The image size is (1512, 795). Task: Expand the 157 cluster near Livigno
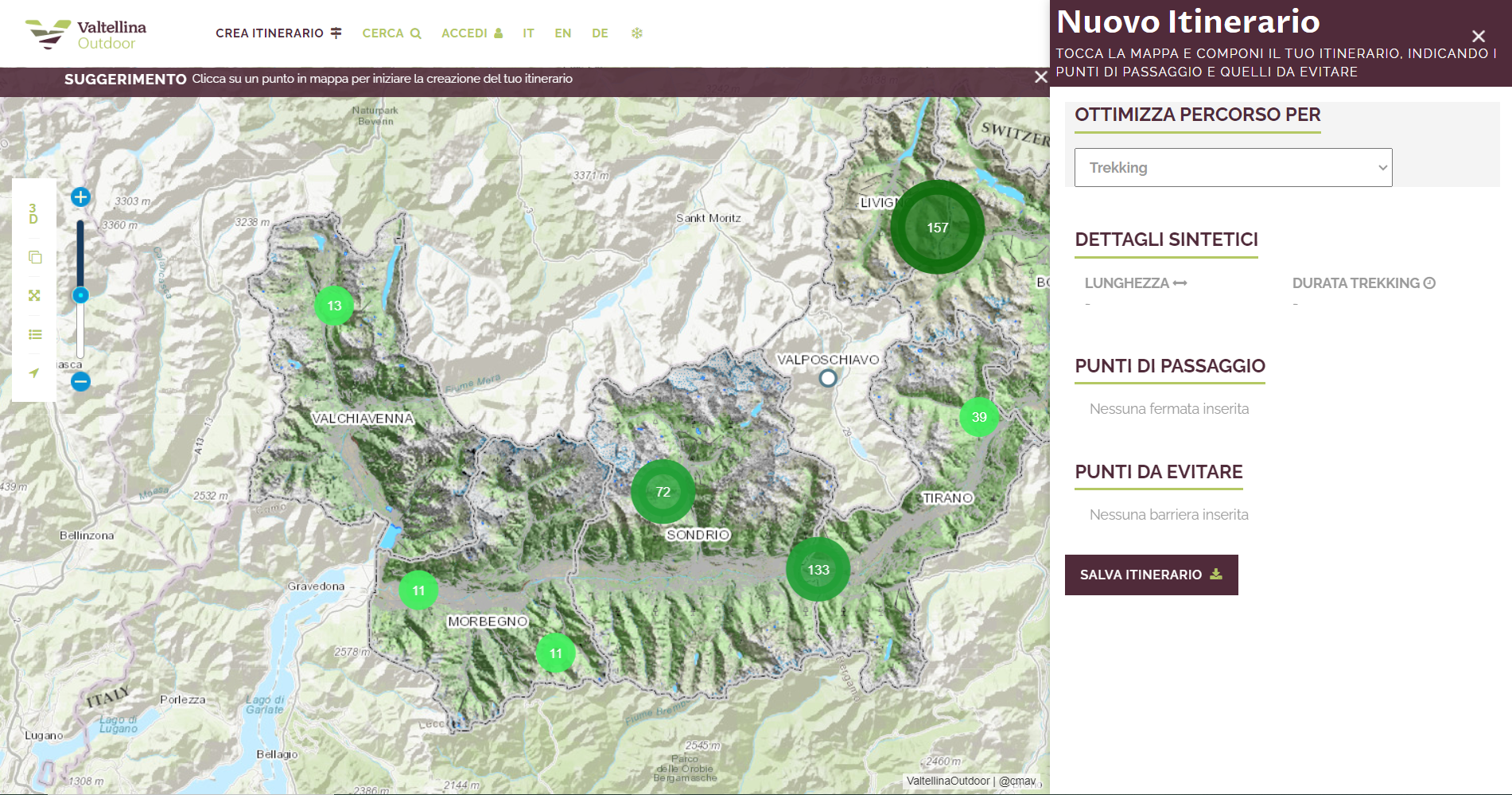pyautogui.click(x=937, y=228)
